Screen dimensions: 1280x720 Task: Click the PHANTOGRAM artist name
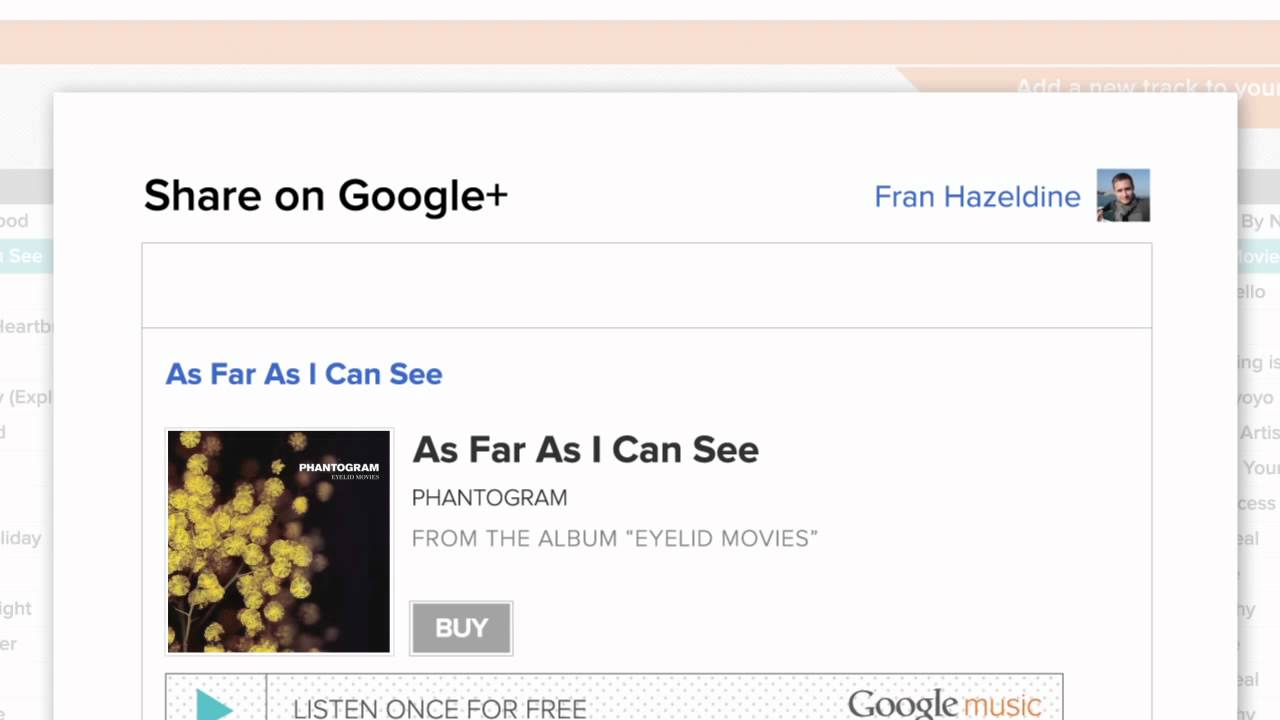pyautogui.click(x=489, y=498)
